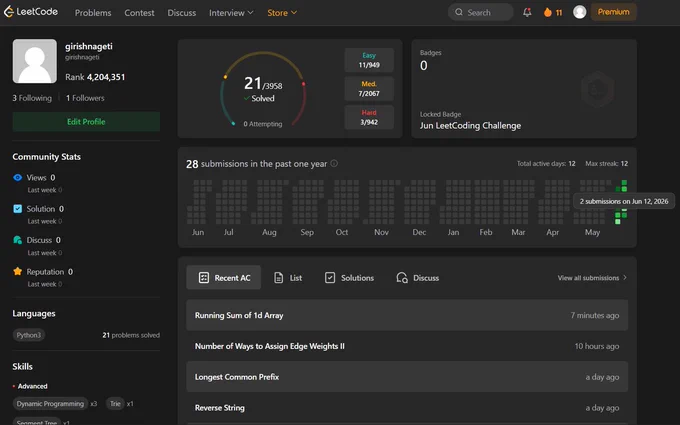Select the Easy 11/949 stat box
The width and height of the screenshot is (680, 425).
[369, 60]
